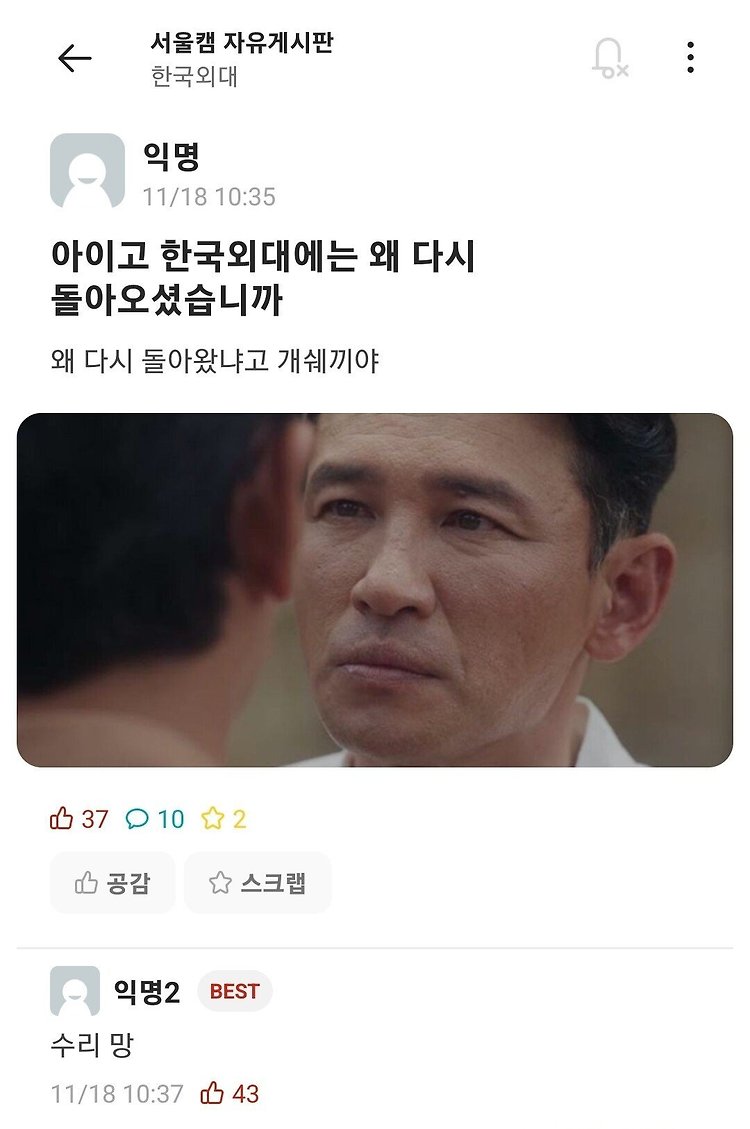The image size is (750, 1129).
Task: Click the thumbs-up count 37 icon
Action: [78, 819]
